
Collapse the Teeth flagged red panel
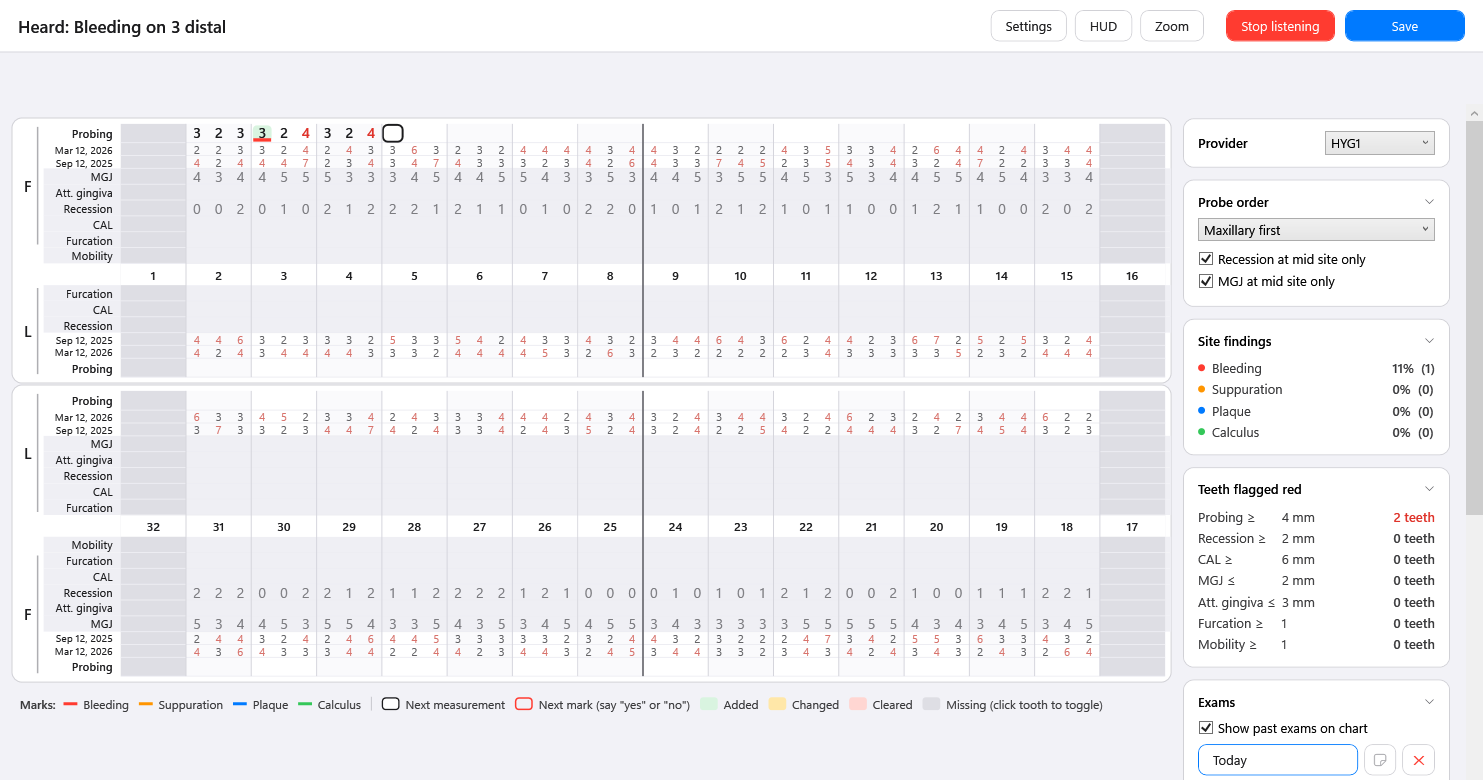1429,489
